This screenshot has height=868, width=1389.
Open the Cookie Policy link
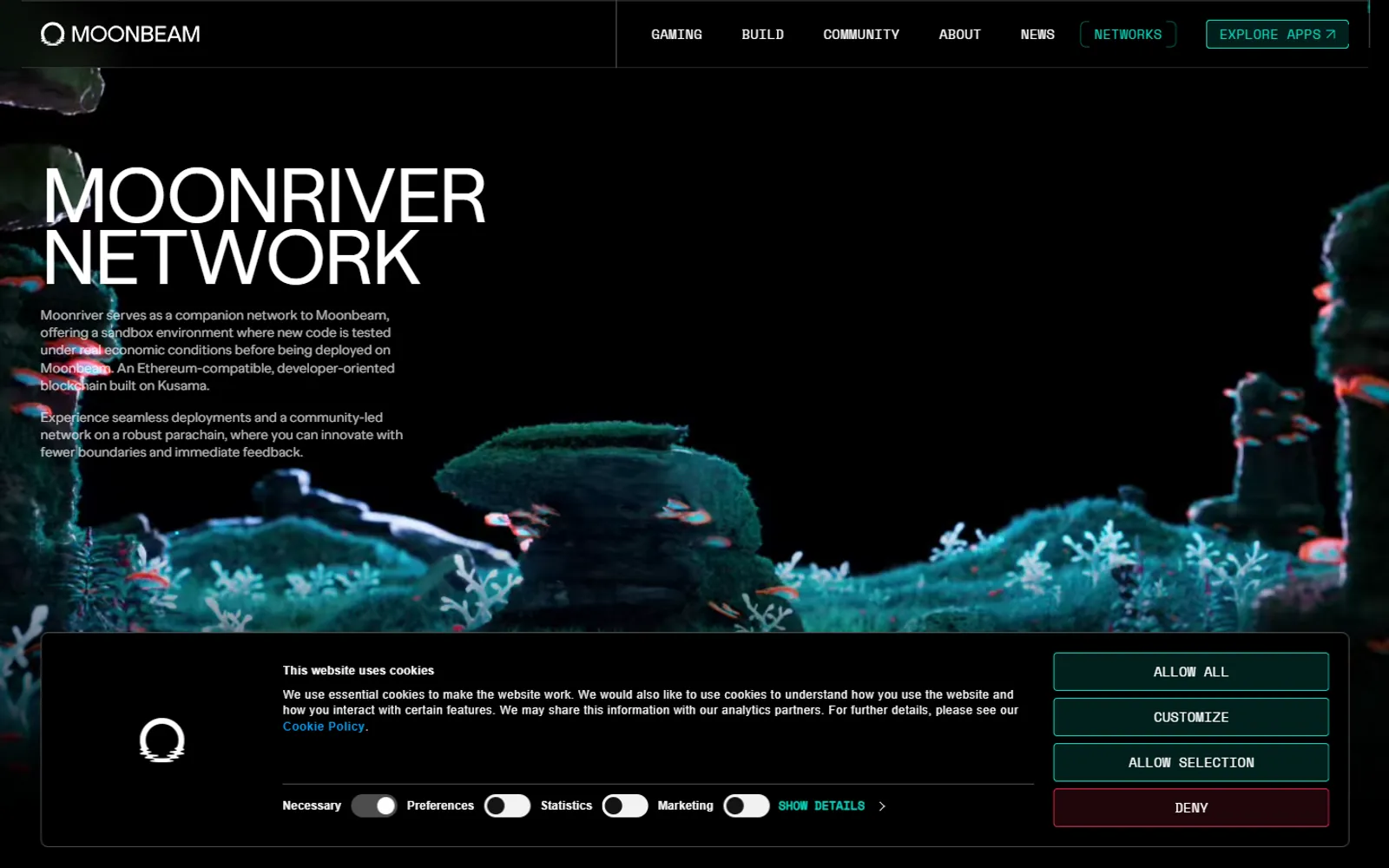coord(324,727)
